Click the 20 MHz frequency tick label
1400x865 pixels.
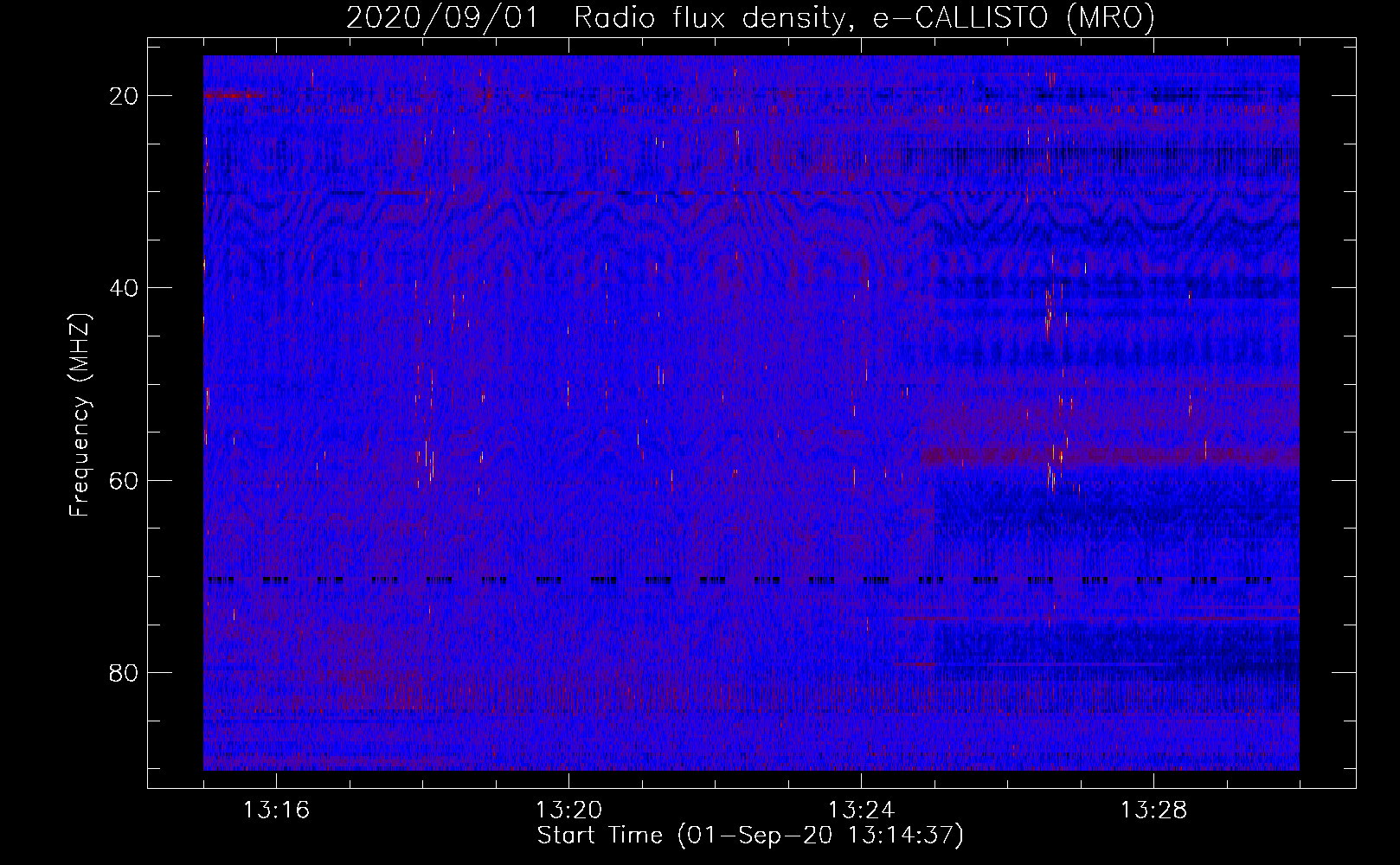coord(125,96)
